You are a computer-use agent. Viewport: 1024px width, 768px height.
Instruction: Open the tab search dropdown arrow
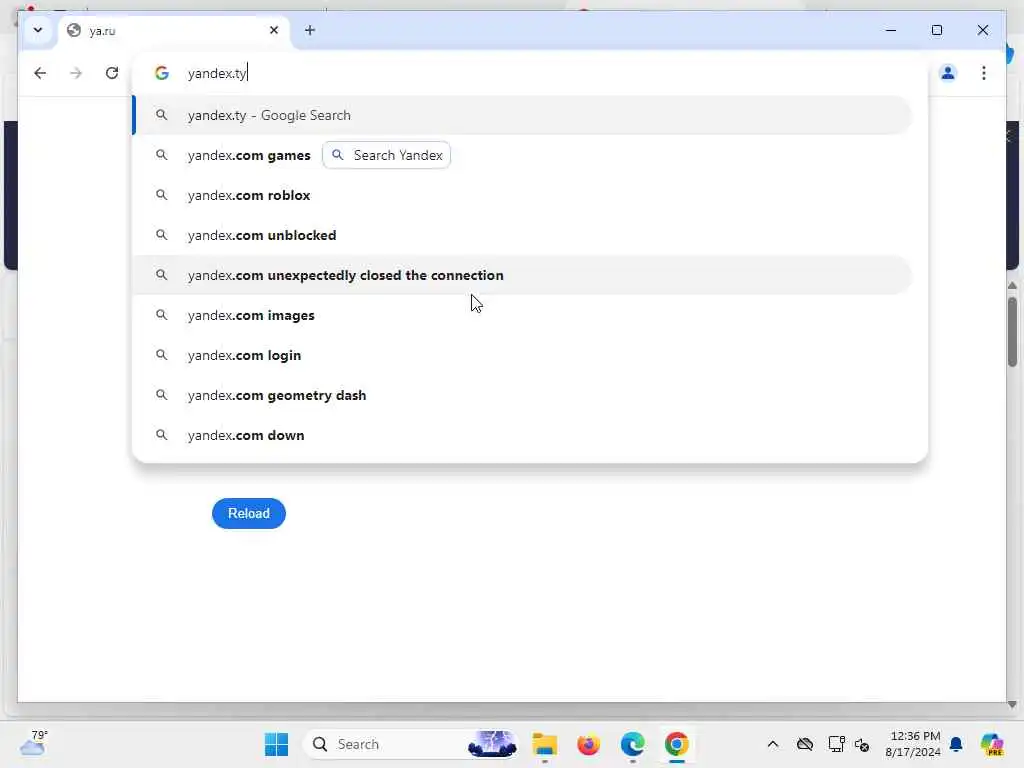[38, 30]
